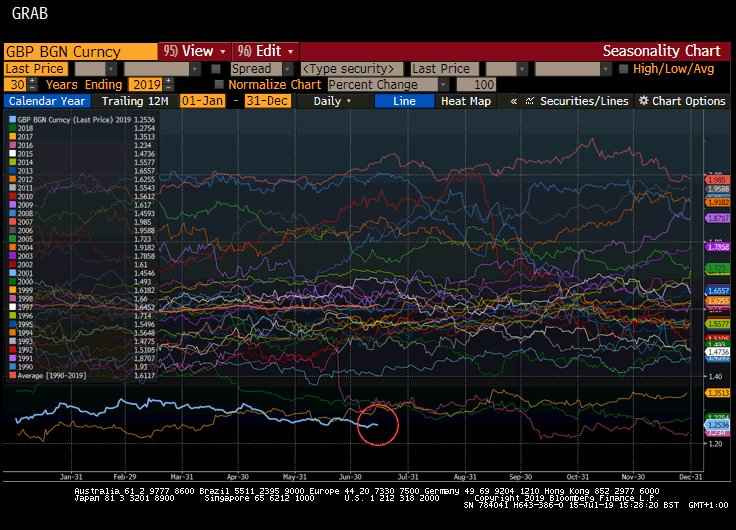Click the Securities/Lines chart icon

coord(530,101)
